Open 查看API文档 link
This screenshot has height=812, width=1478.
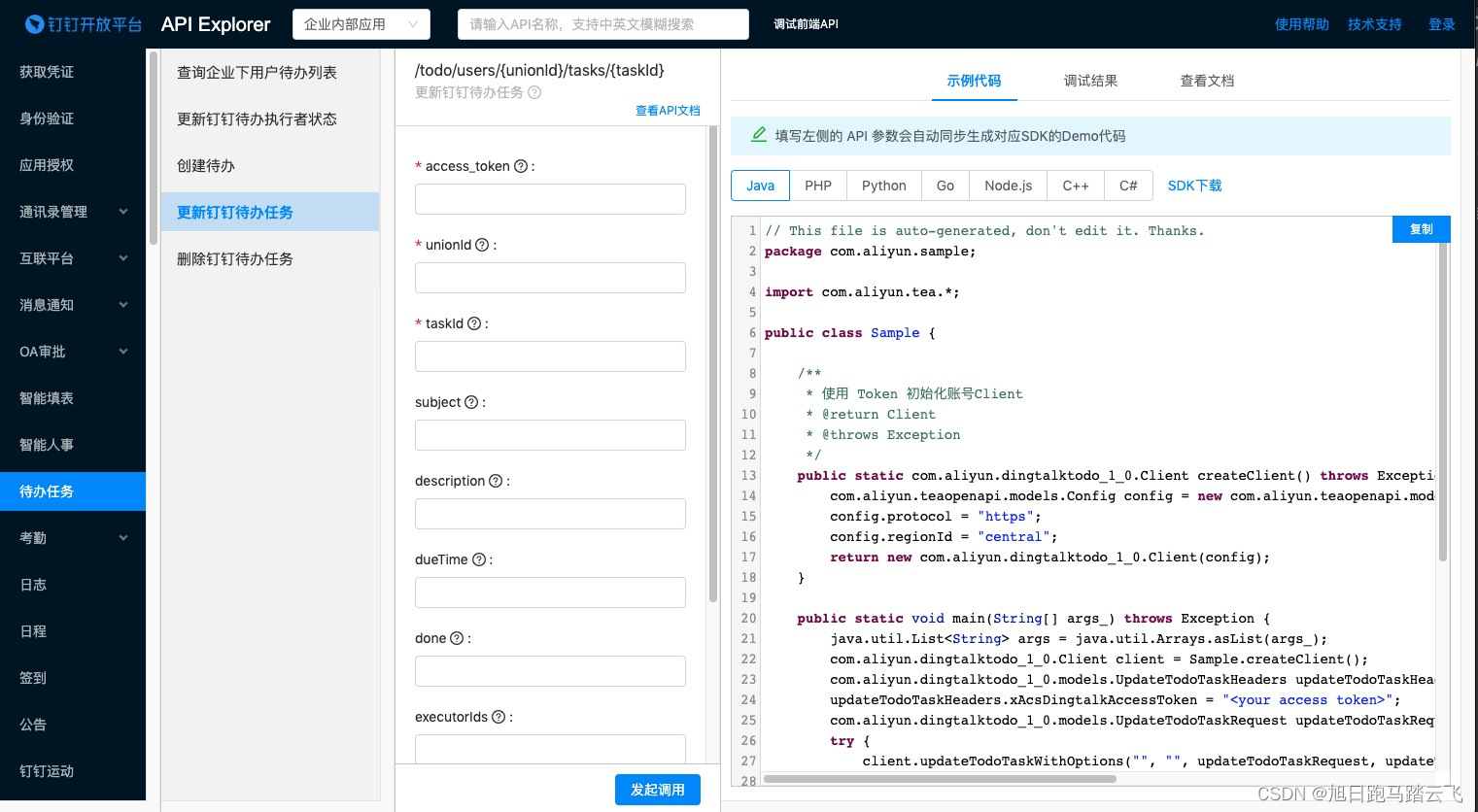[668, 111]
